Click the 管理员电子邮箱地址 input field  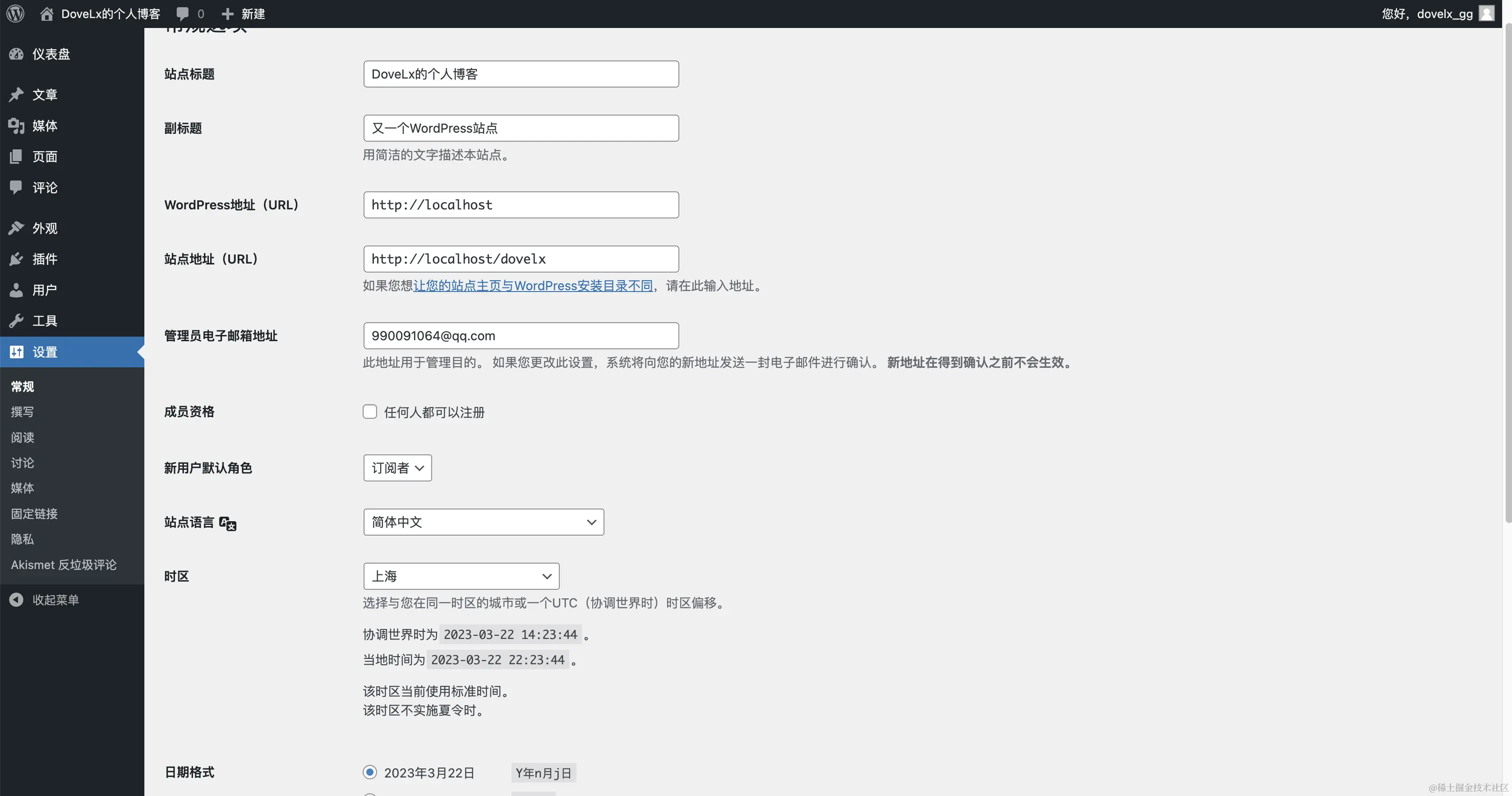pyautogui.click(x=520, y=335)
